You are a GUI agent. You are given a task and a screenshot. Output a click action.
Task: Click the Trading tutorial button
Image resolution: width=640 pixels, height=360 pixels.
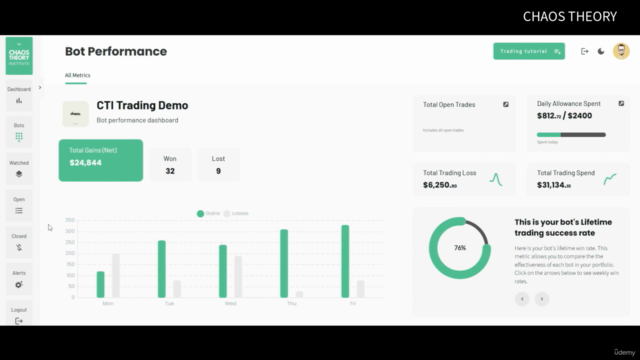coord(529,51)
